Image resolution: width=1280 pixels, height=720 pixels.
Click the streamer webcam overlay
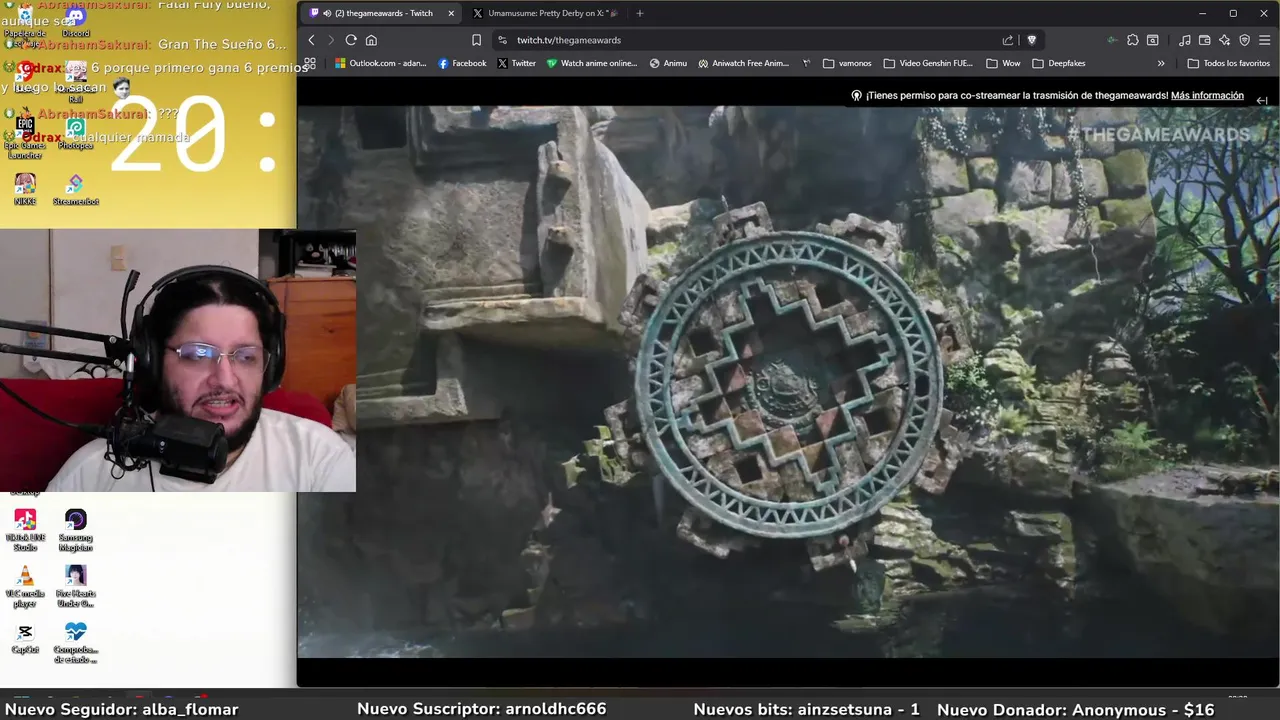tap(178, 361)
